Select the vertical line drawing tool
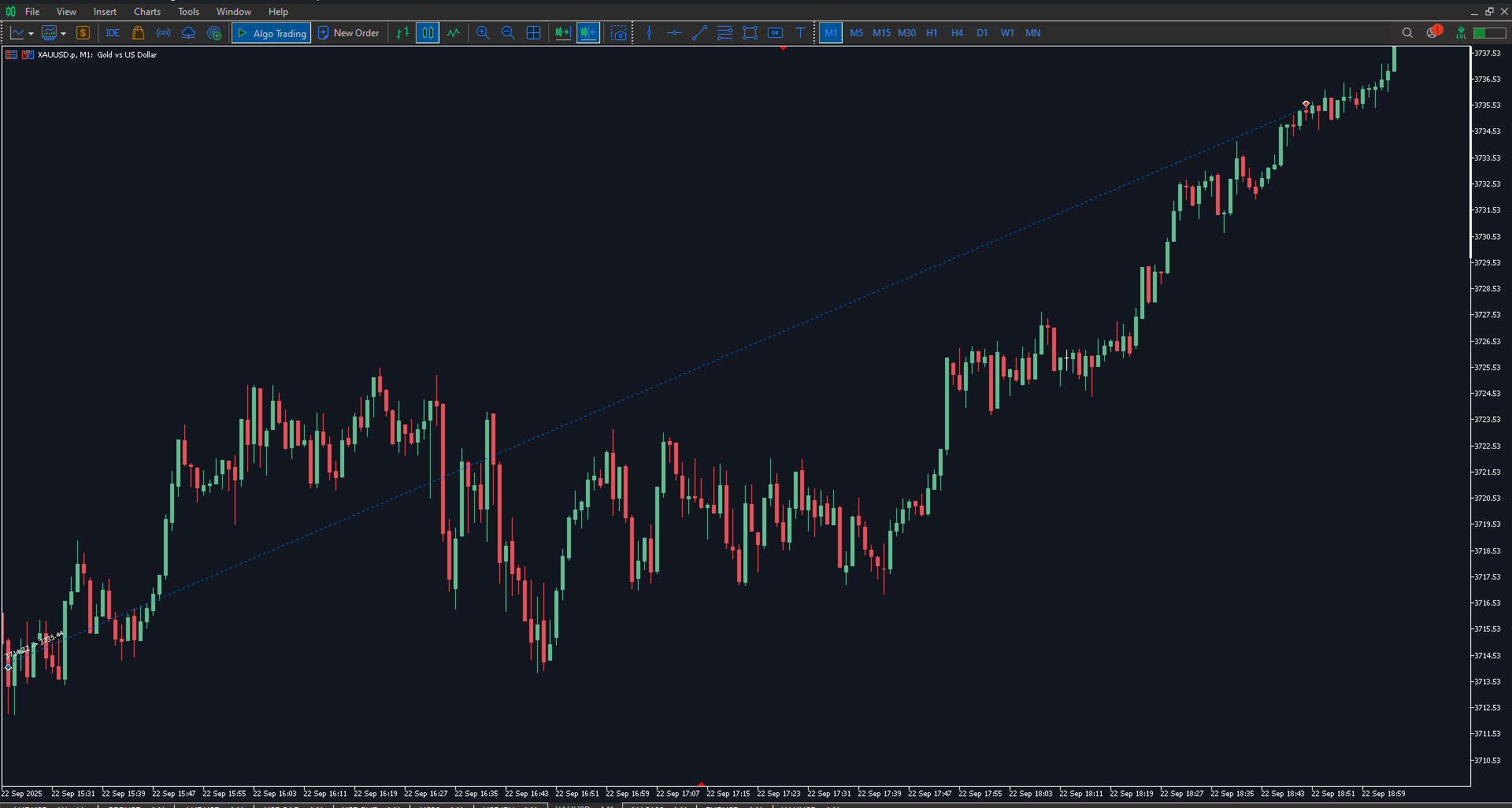 [x=649, y=33]
